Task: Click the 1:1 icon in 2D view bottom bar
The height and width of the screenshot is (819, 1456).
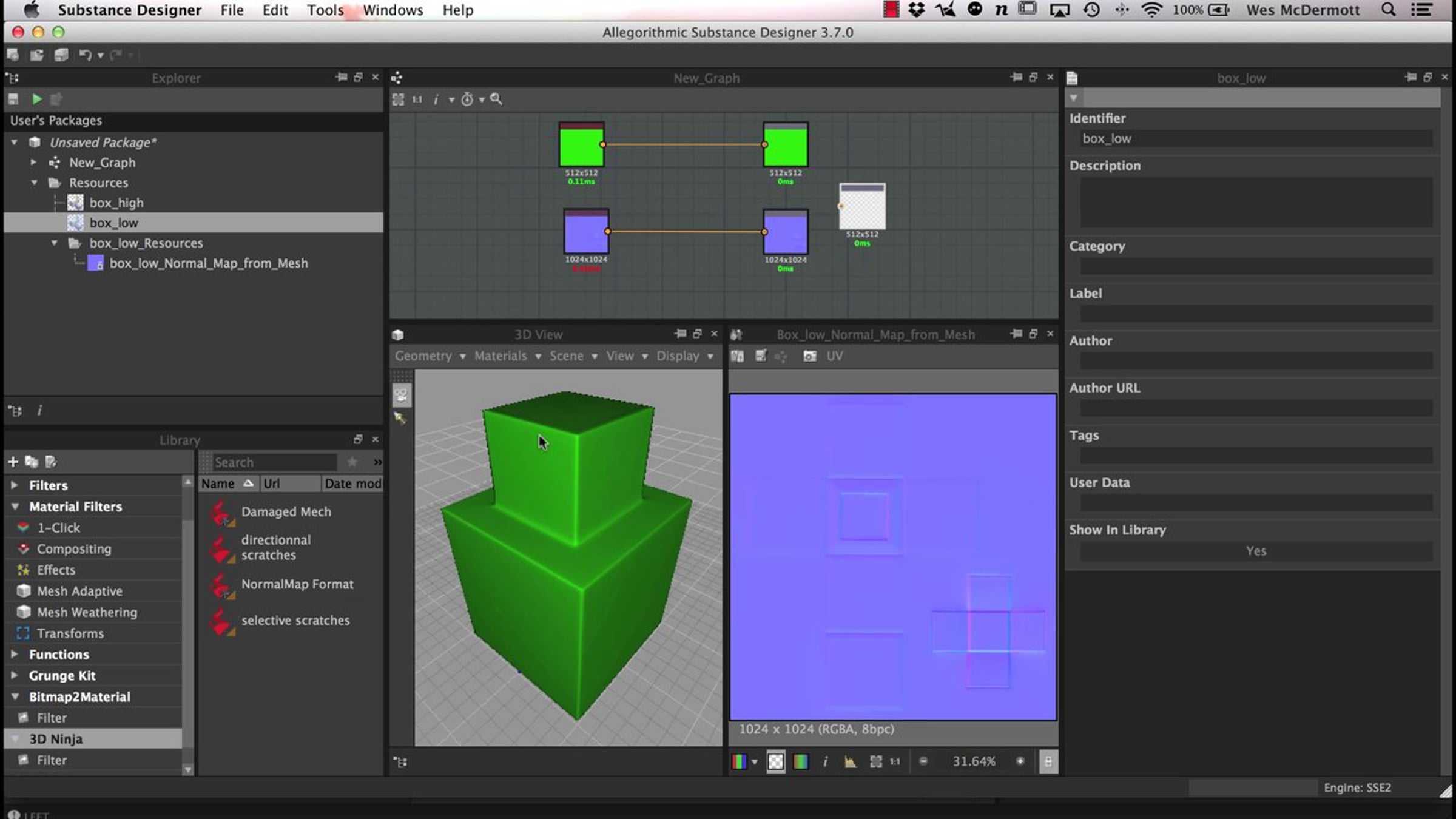Action: 895,762
